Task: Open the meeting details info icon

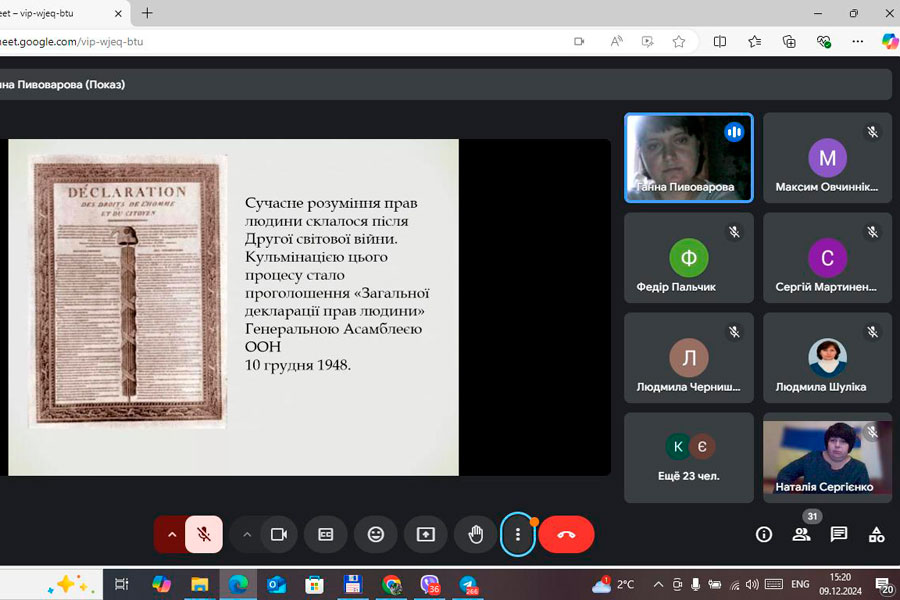Action: point(764,534)
